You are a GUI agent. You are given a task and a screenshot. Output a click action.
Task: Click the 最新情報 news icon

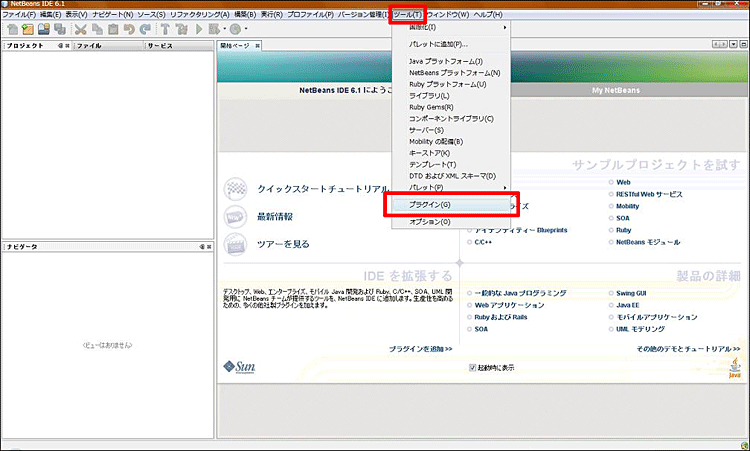pos(235,217)
